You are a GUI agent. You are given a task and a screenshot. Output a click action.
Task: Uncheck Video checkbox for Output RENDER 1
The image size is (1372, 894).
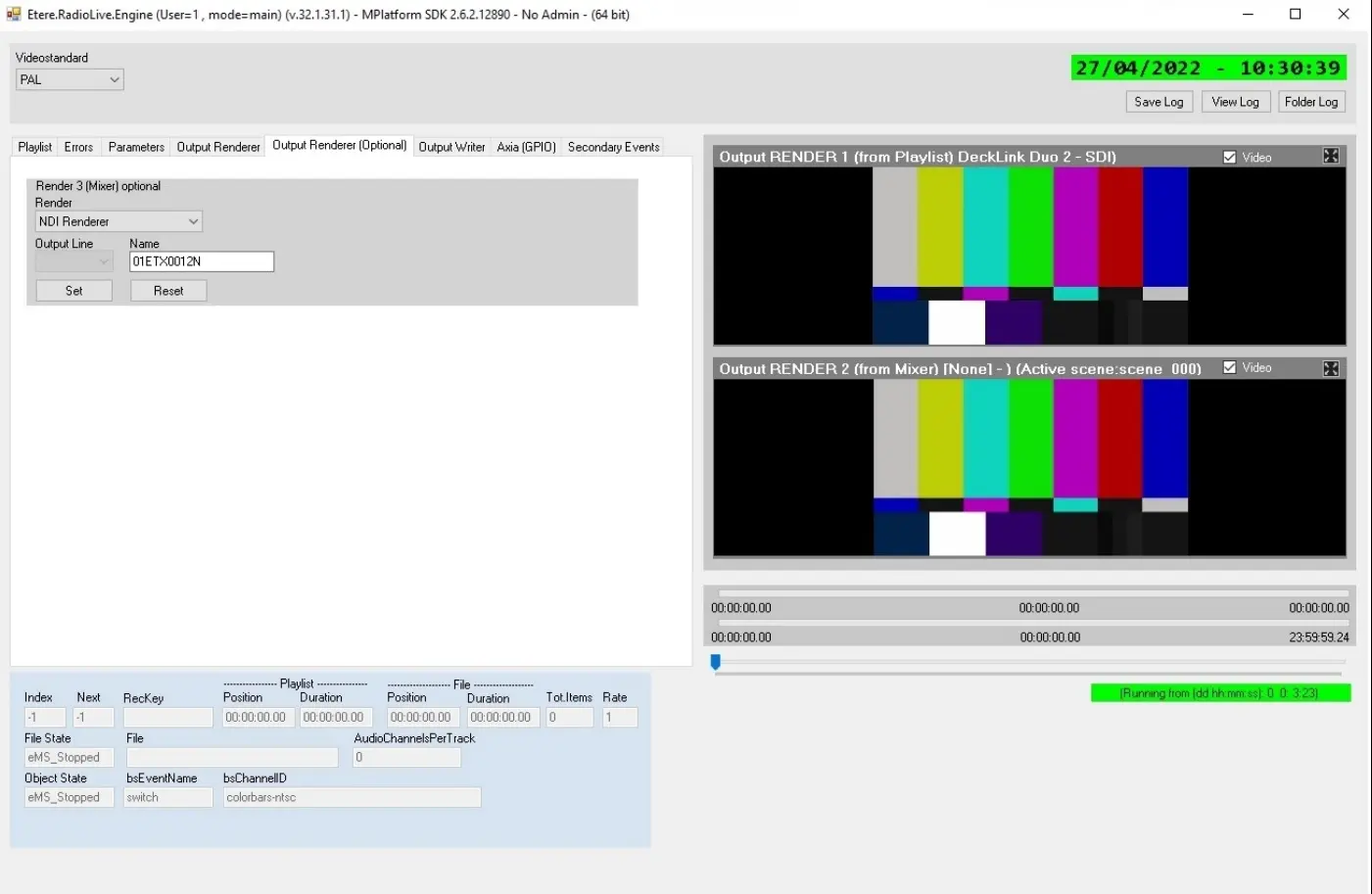[1229, 157]
